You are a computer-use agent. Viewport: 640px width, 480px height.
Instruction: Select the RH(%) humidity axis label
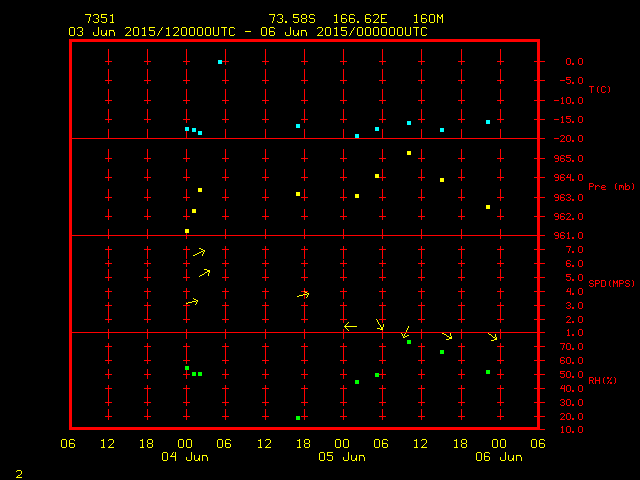(600, 381)
